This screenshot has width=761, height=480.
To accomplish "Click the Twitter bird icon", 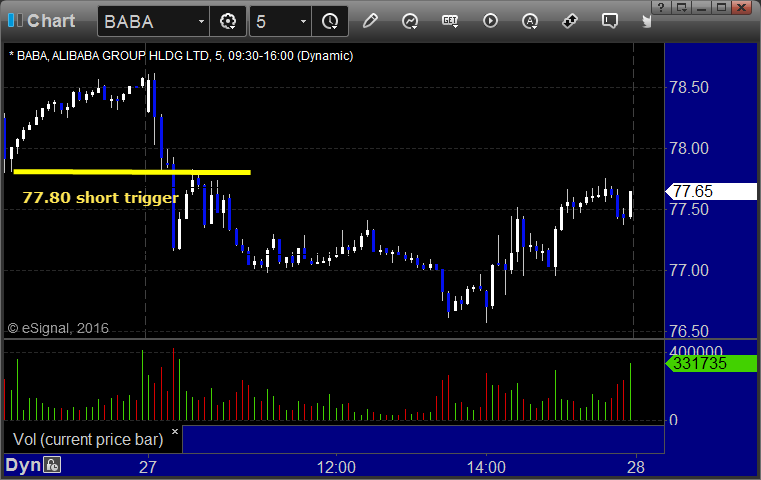I will (x=646, y=21).
